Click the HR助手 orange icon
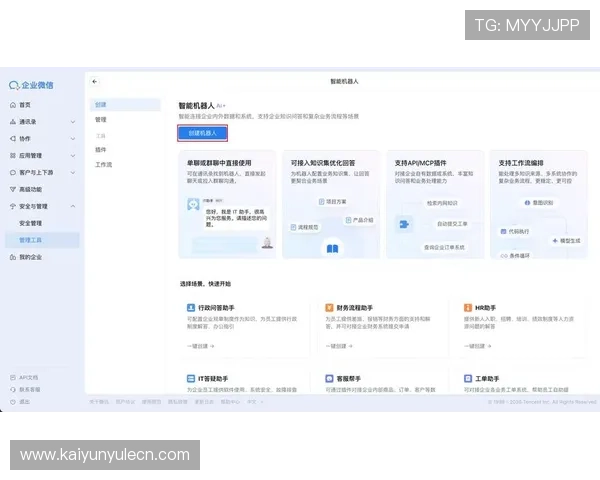Screen dimensions: 600x480 tap(468, 307)
